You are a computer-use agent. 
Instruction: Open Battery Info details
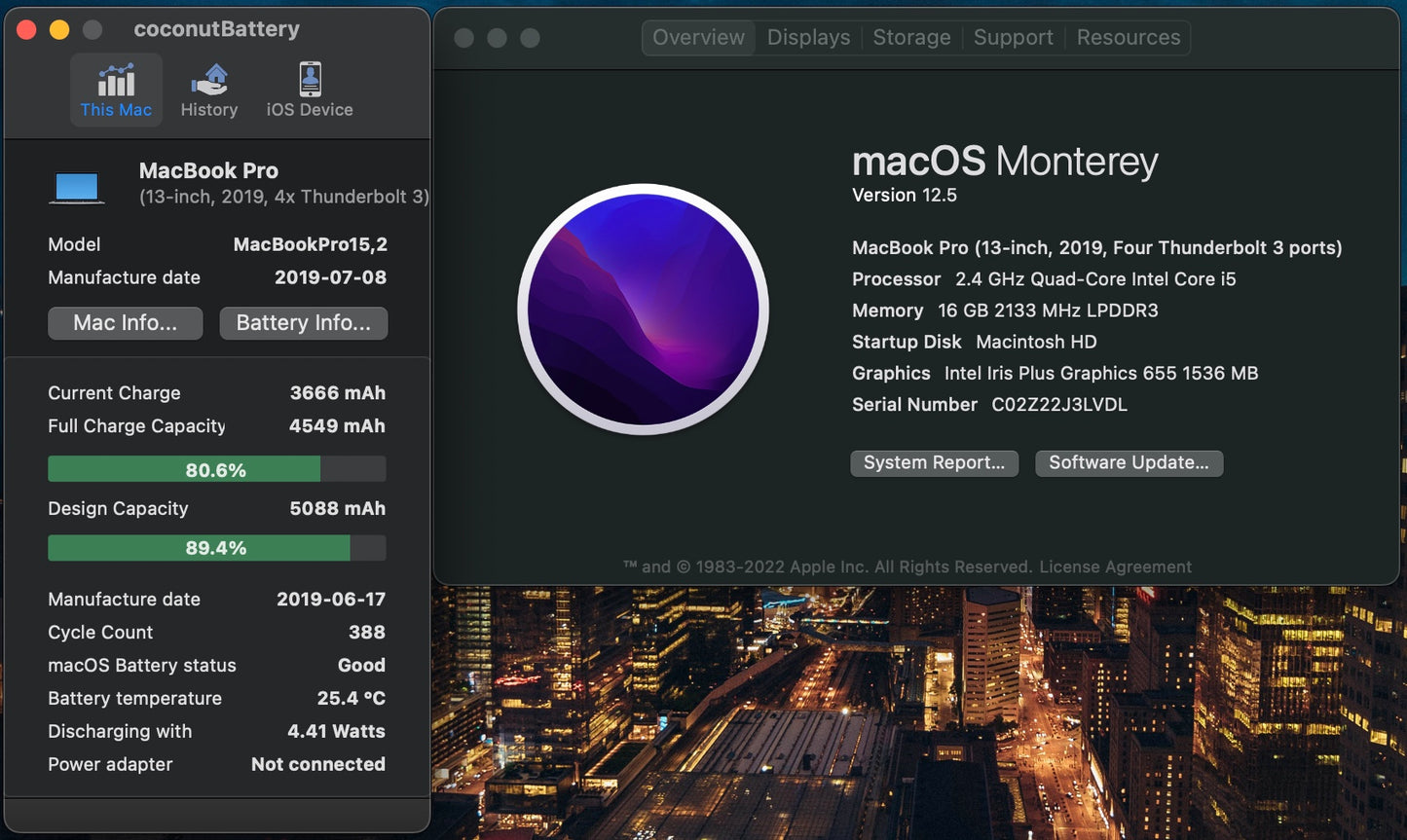click(x=303, y=322)
